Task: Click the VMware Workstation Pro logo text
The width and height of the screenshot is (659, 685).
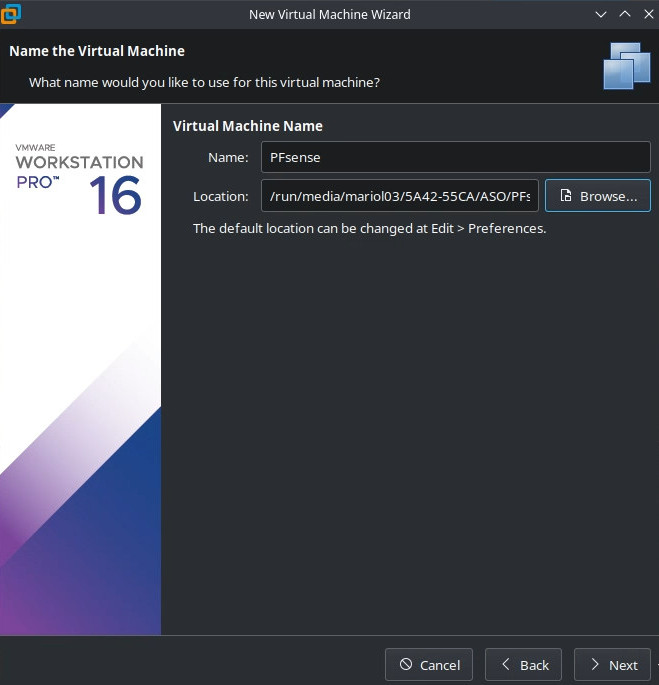Action: click(79, 162)
